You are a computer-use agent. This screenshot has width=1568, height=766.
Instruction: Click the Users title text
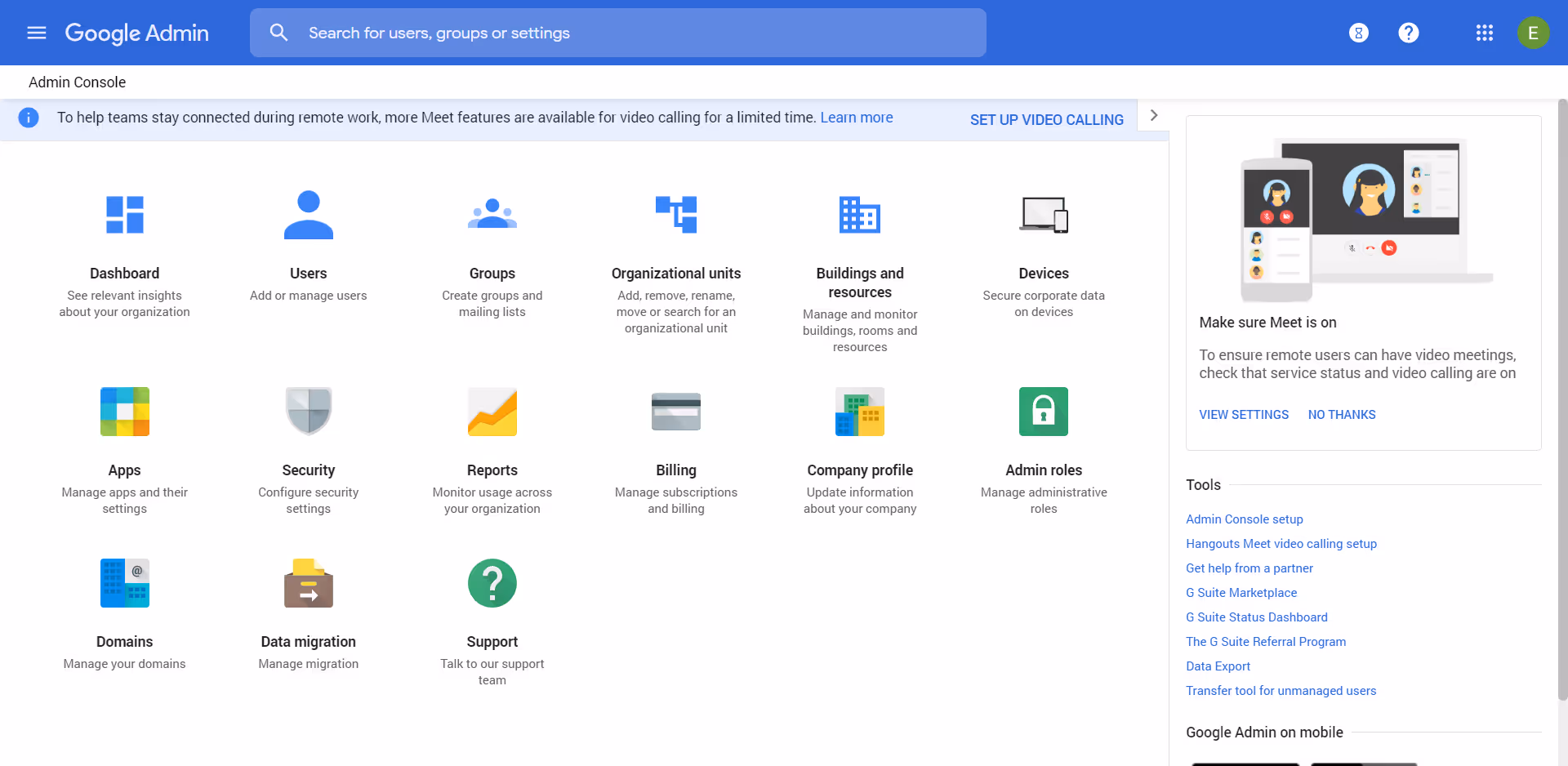309,274
